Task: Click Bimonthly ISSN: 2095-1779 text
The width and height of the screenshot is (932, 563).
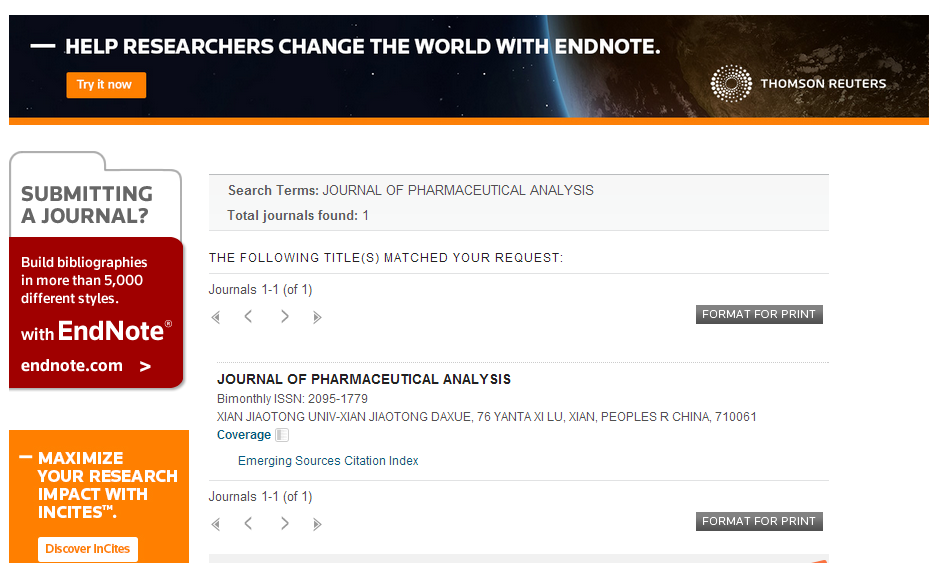Action: click(x=292, y=398)
